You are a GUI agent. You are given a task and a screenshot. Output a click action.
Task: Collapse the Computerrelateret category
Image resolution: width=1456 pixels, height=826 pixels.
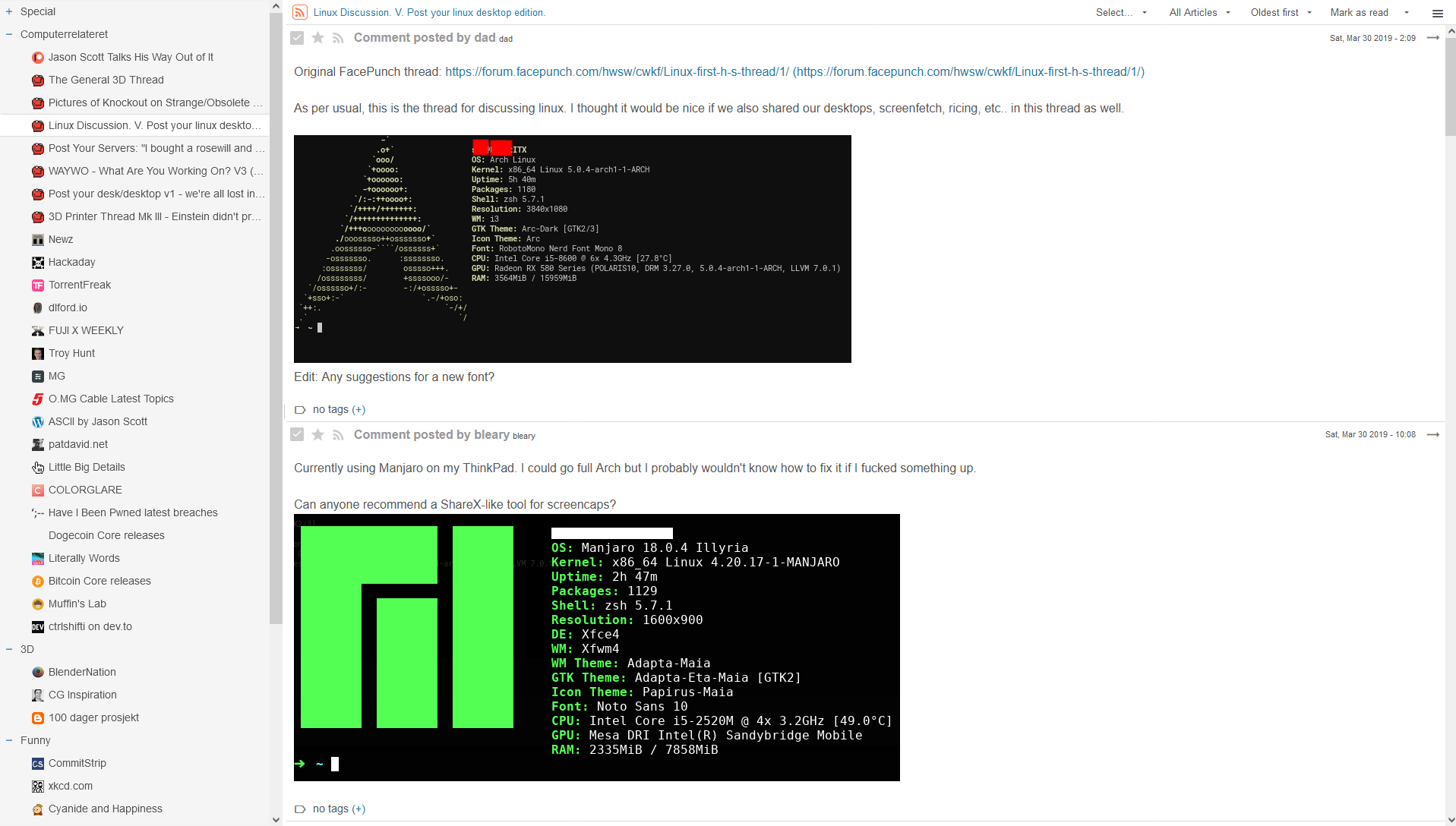(x=9, y=34)
